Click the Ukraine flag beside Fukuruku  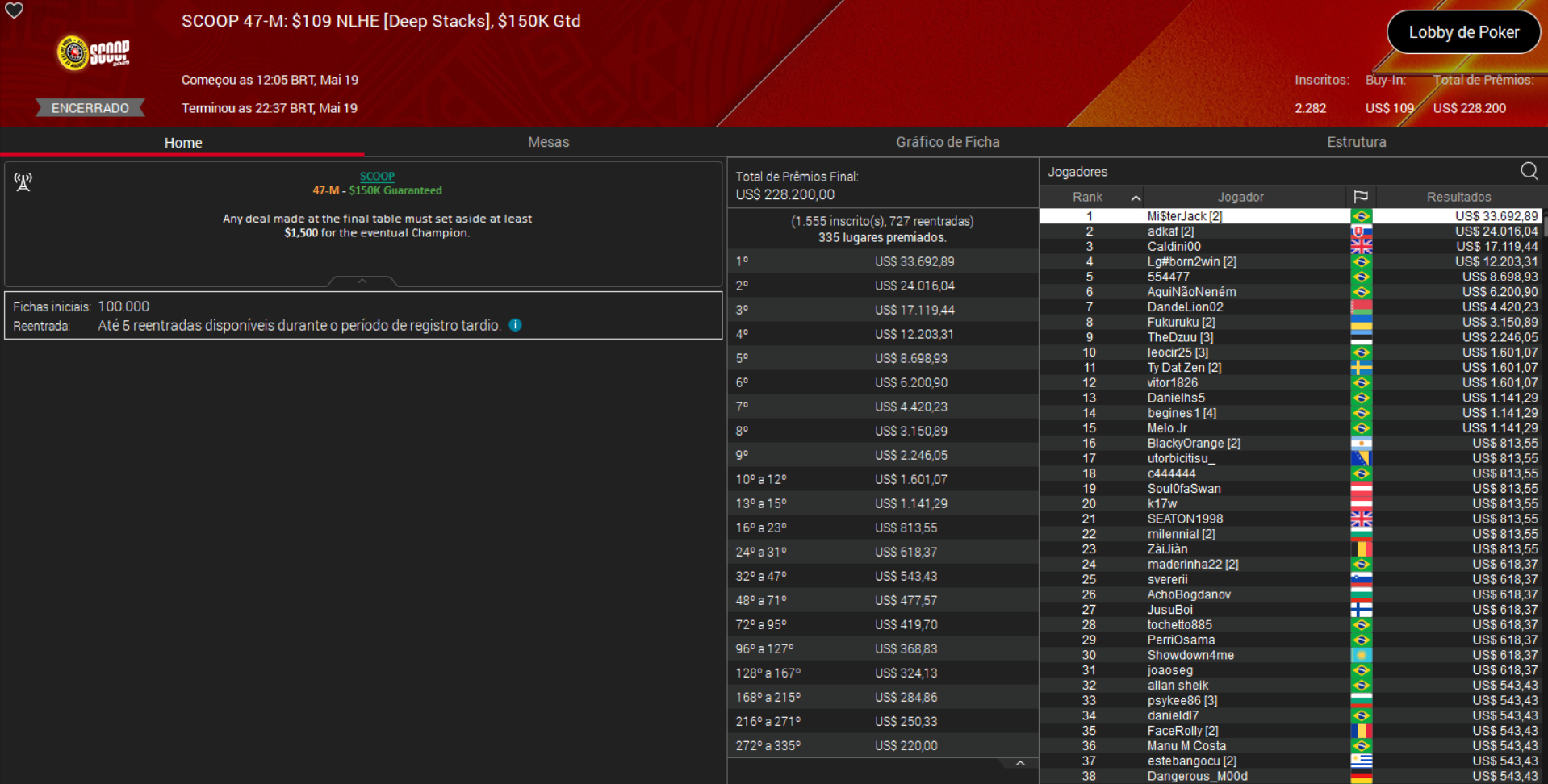[x=1361, y=323]
